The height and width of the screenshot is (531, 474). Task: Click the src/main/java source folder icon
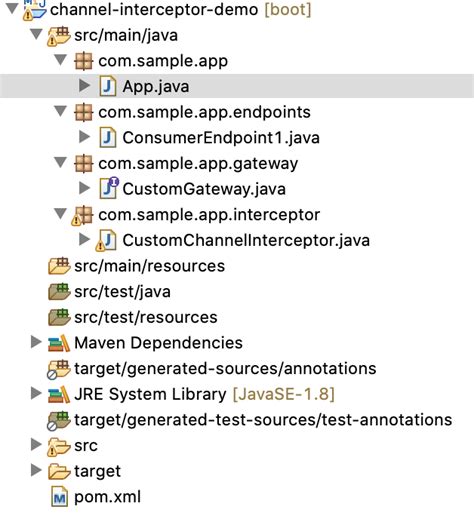click(59, 36)
